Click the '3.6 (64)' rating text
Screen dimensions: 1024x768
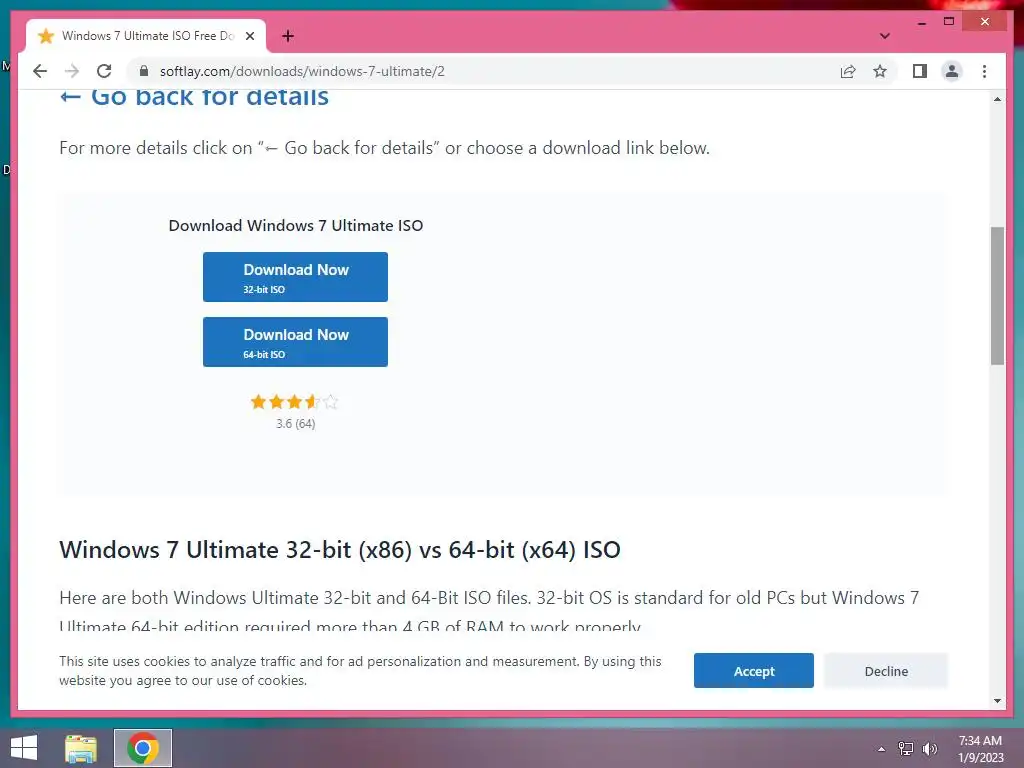click(x=296, y=424)
